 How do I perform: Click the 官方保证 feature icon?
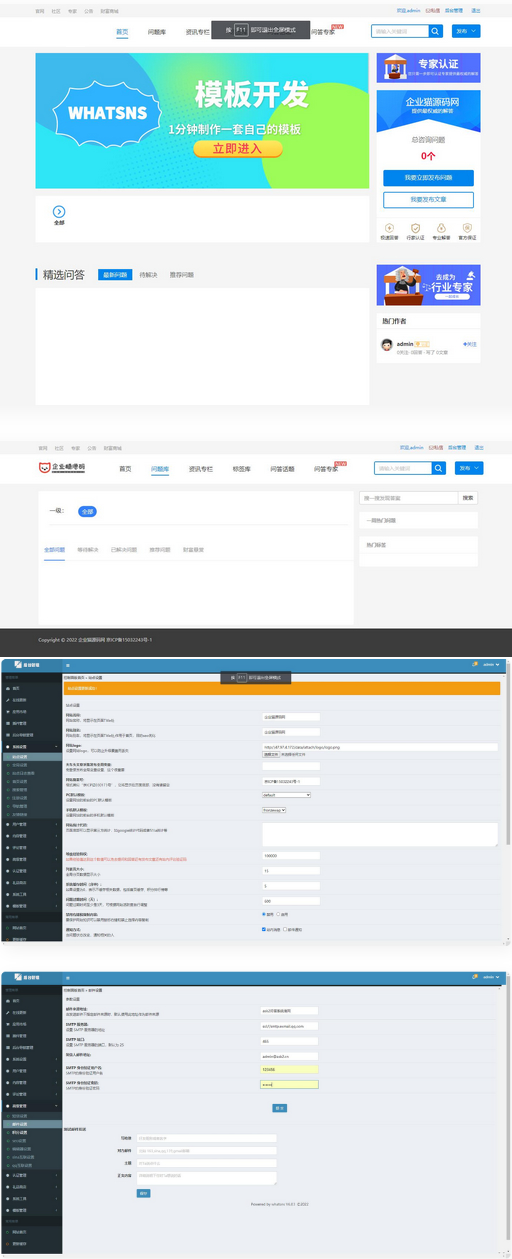coord(467,228)
